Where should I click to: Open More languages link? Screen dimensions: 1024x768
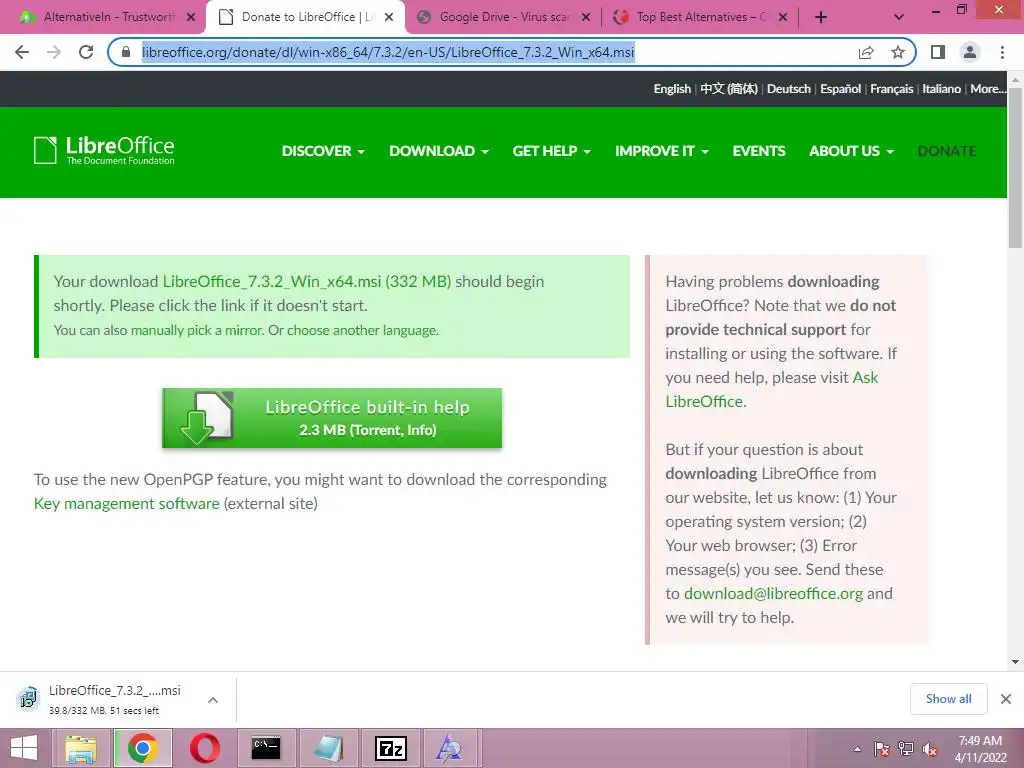point(988,89)
